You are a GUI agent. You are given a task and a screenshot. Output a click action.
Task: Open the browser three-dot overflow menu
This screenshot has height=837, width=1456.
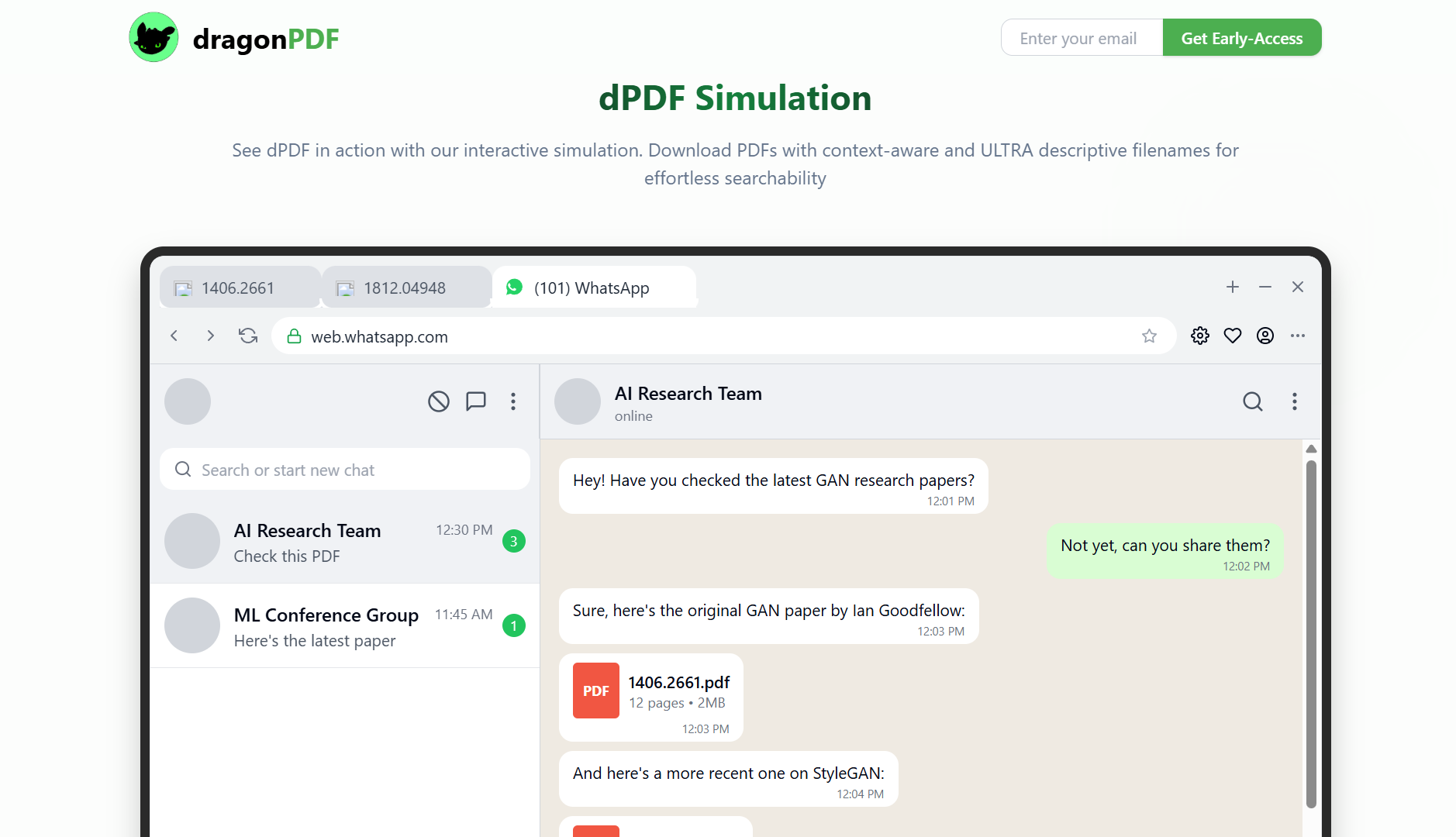[1298, 336]
